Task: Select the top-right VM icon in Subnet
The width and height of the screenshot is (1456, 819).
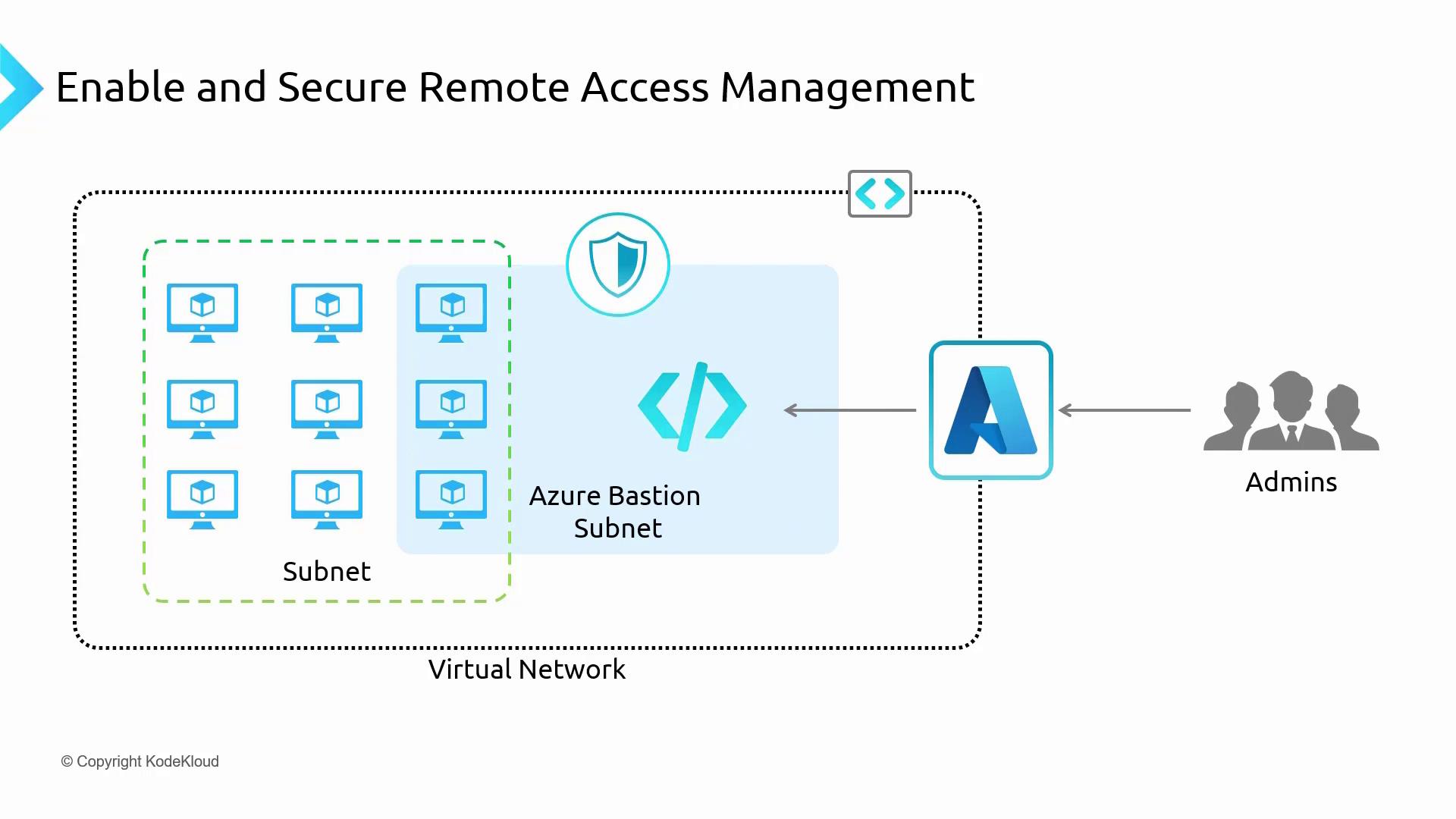Action: coord(451,313)
